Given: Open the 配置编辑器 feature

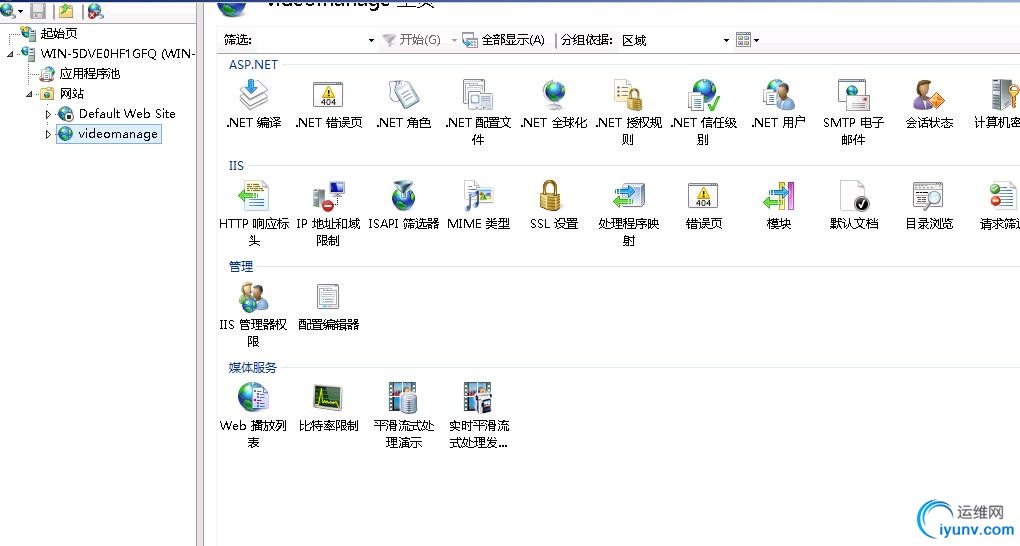Looking at the screenshot, I should click(x=329, y=307).
